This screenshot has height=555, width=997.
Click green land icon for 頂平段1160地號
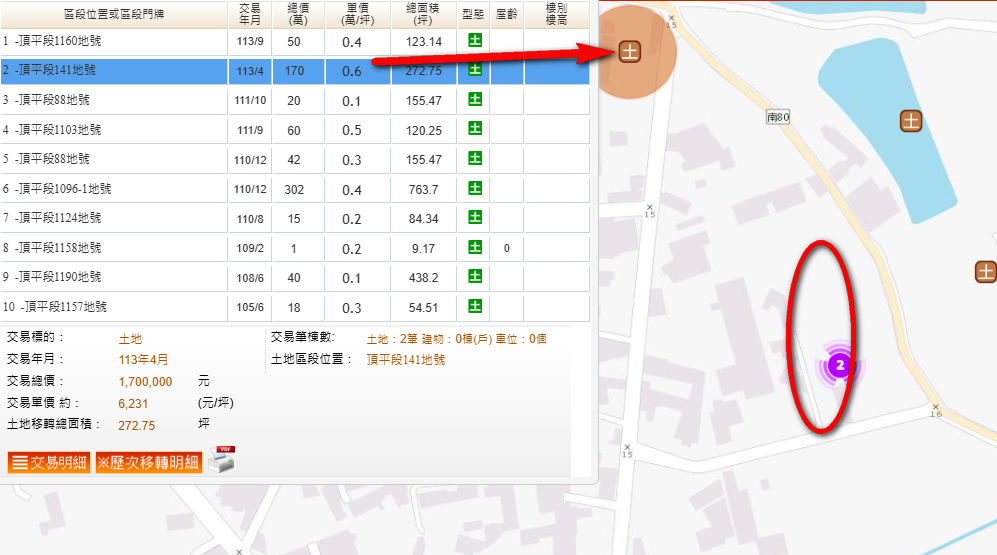(x=475, y=40)
